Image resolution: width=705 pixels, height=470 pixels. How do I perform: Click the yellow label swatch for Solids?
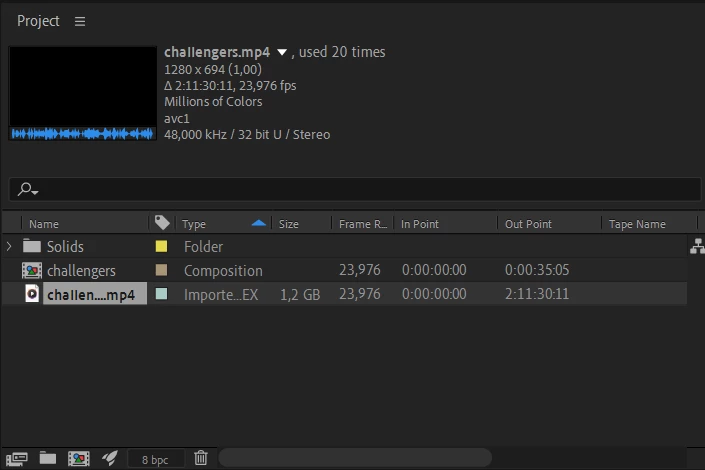pyautogui.click(x=161, y=246)
